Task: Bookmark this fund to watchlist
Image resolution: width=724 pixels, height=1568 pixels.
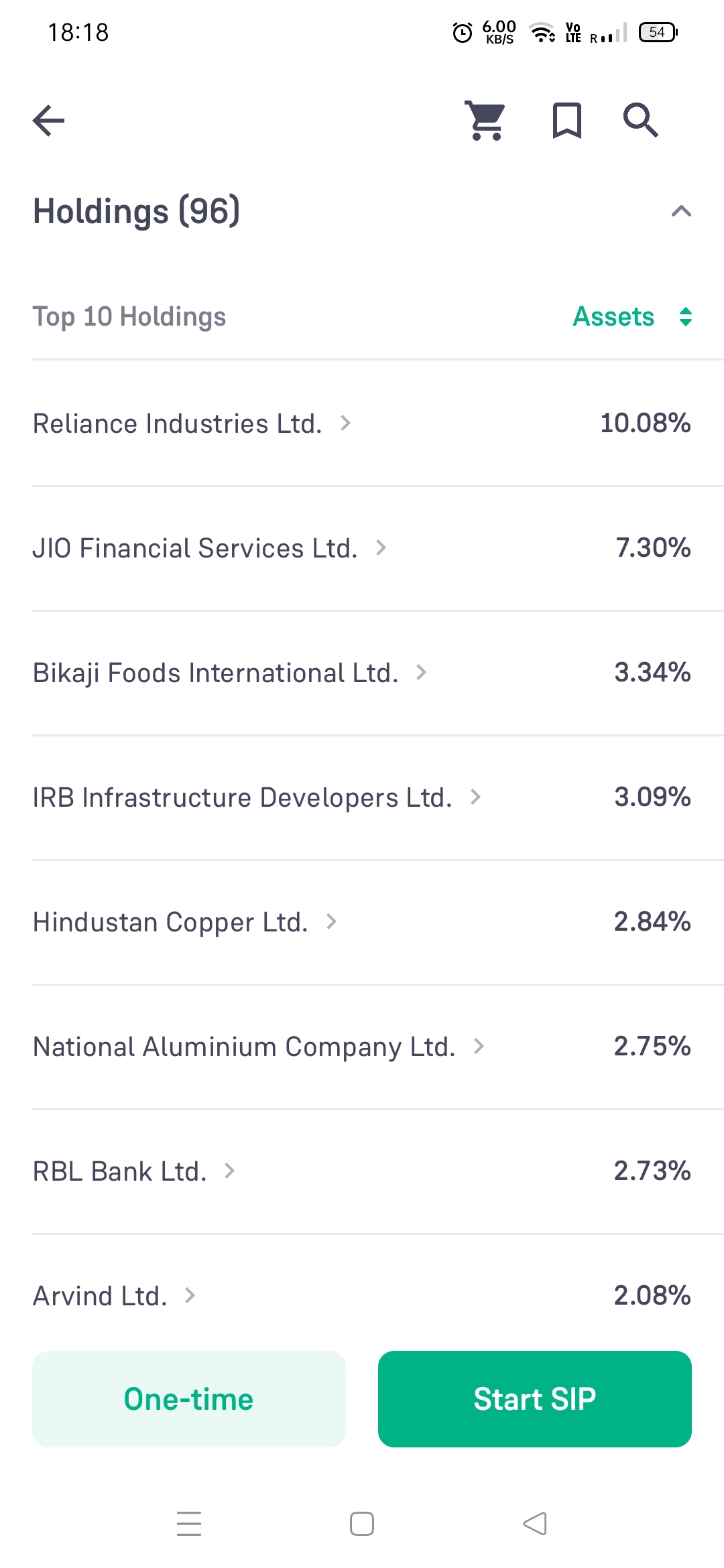Action: click(x=566, y=121)
